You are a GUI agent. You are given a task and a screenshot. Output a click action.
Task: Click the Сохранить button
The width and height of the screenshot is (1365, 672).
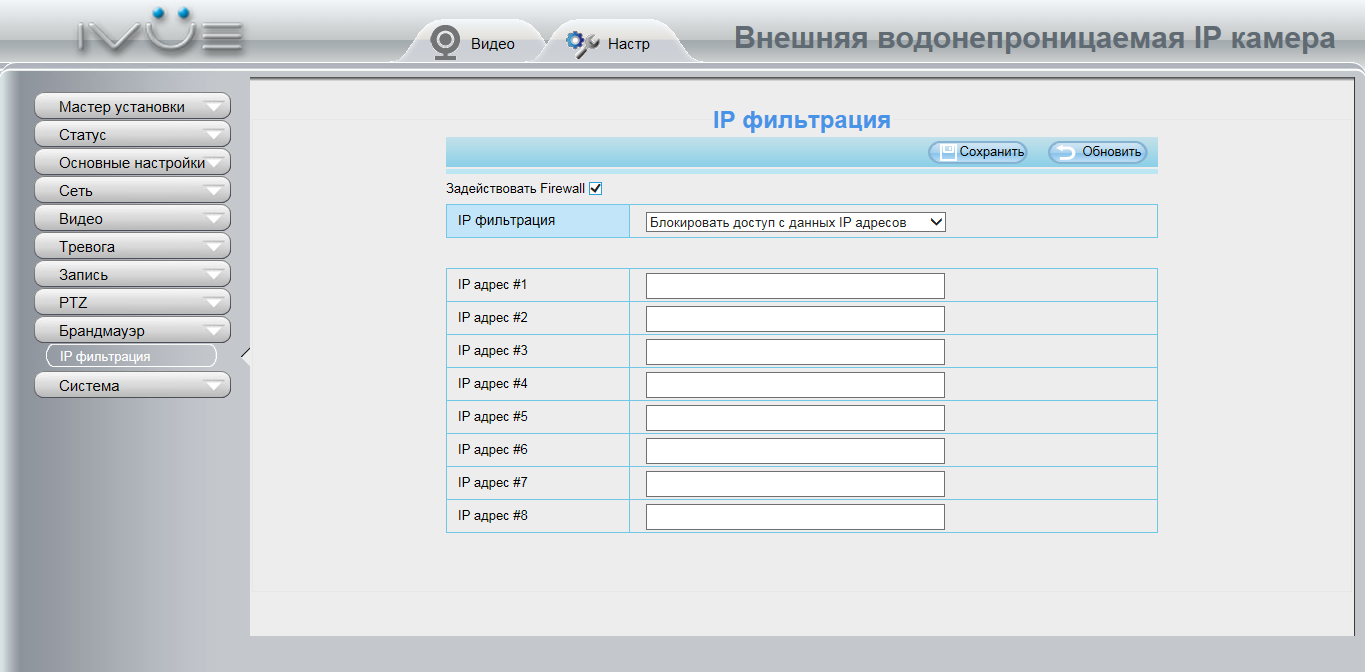click(977, 152)
